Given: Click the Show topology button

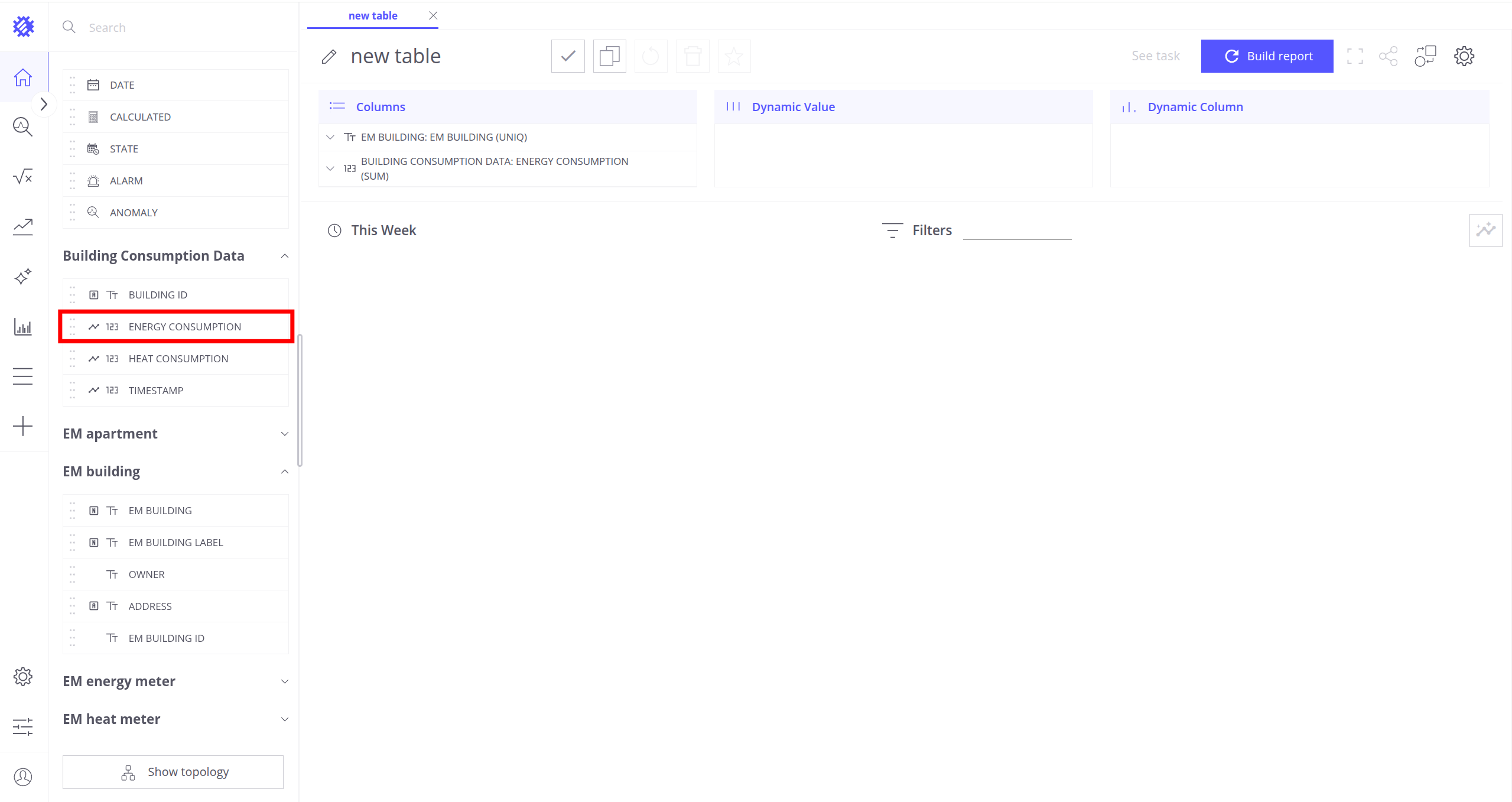Looking at the screenshot, I should (173, 772).
